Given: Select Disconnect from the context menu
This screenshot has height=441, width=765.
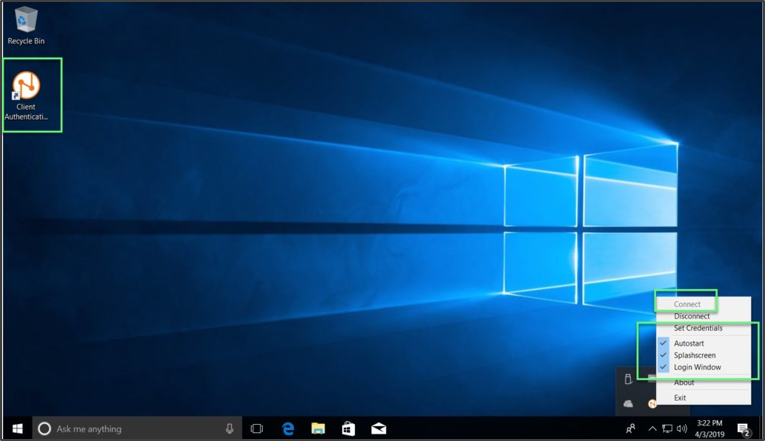Looking at the screenshot, I should click(x=692, y=316).
